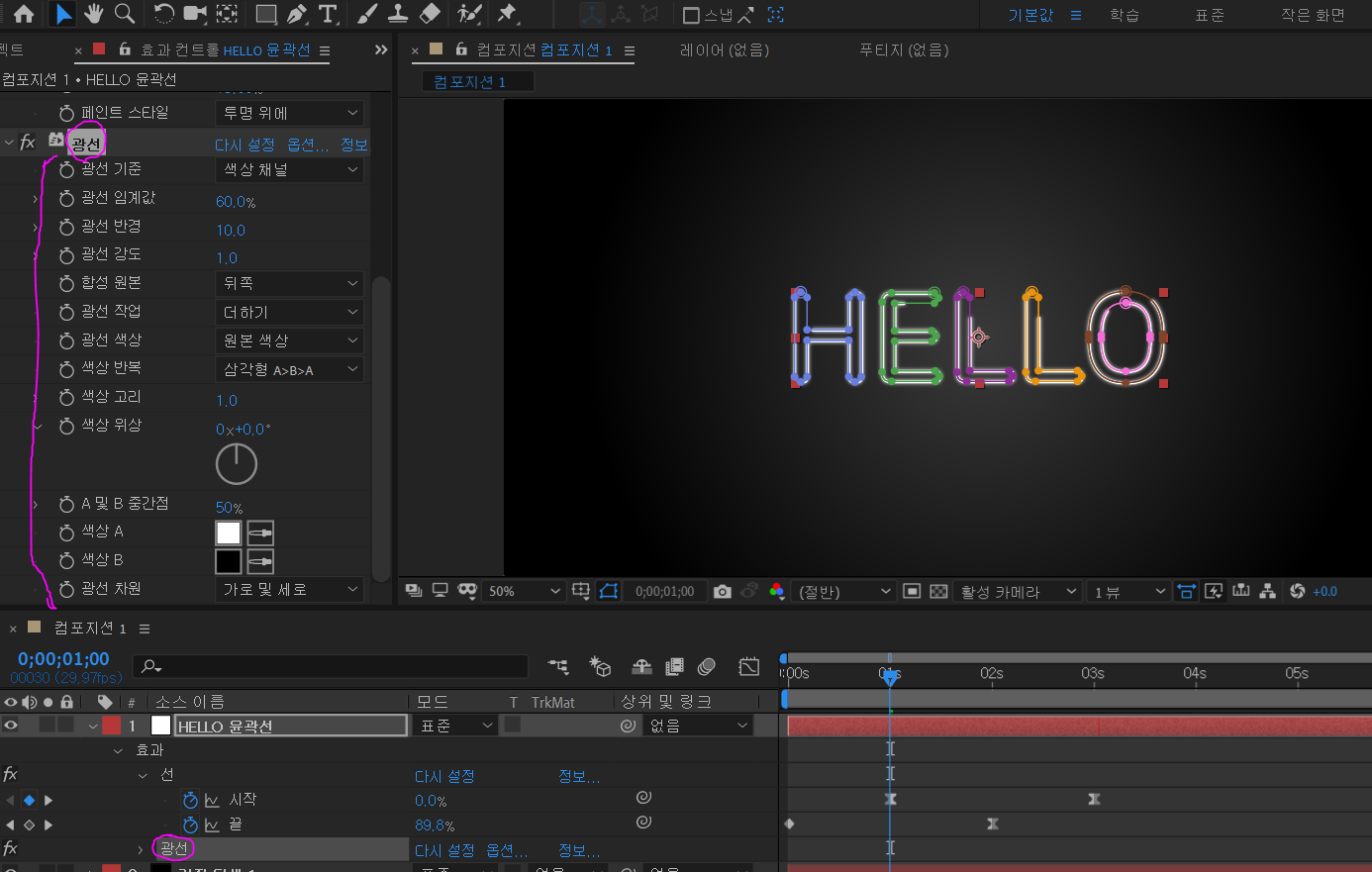Open the show channel RGB color icon

pyautogui.click(x=777, y=592)
